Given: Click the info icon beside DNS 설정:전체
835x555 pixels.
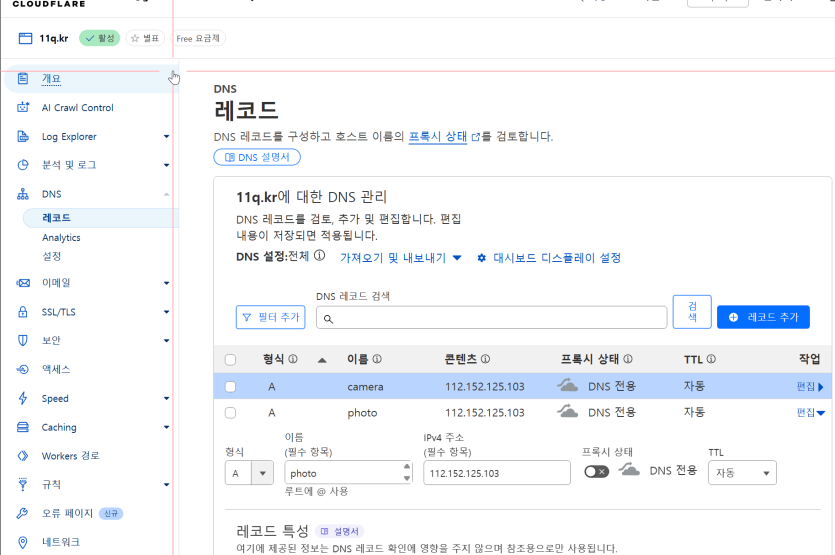Looking at the screenshot, I should coord(320,256).
